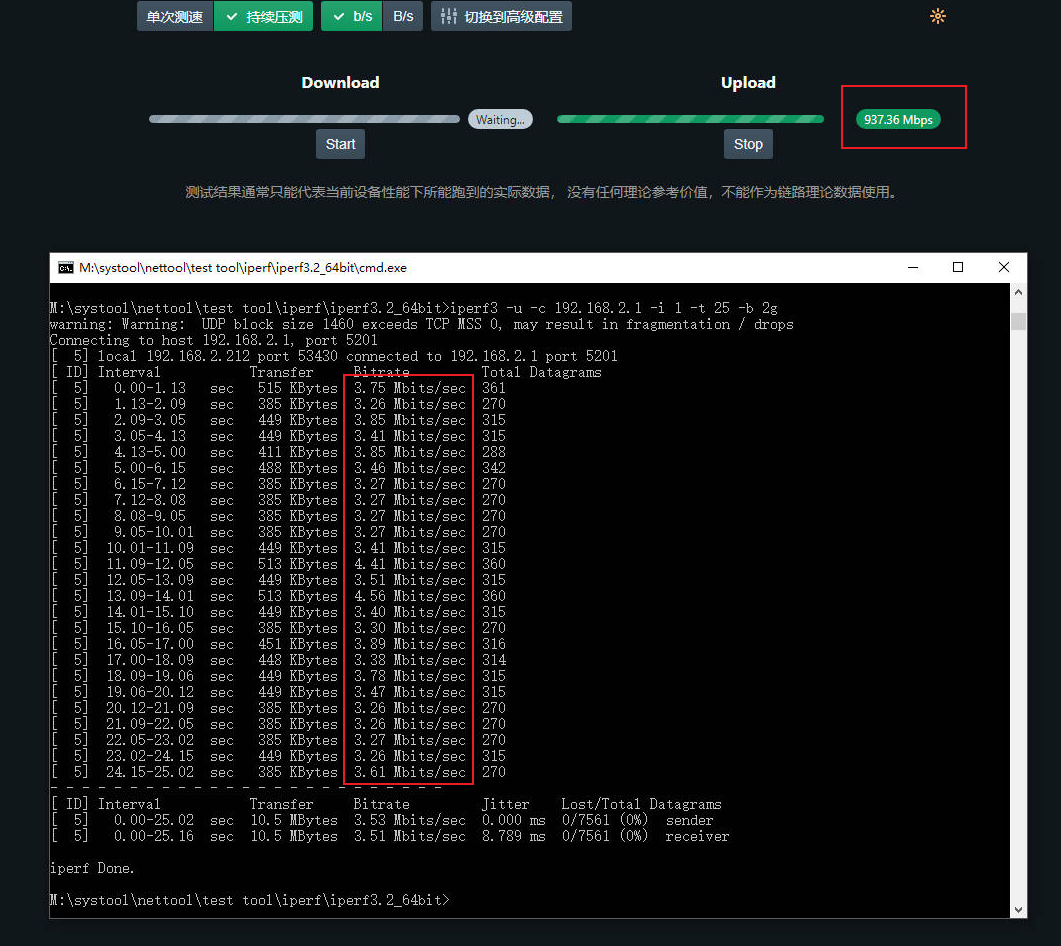Maximize the cmd.exe window
1061x946 pixels.
pos(957,267)
